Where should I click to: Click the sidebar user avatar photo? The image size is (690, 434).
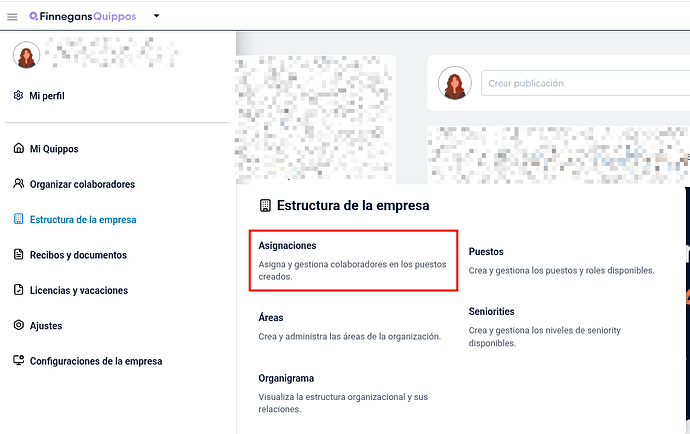26,55
